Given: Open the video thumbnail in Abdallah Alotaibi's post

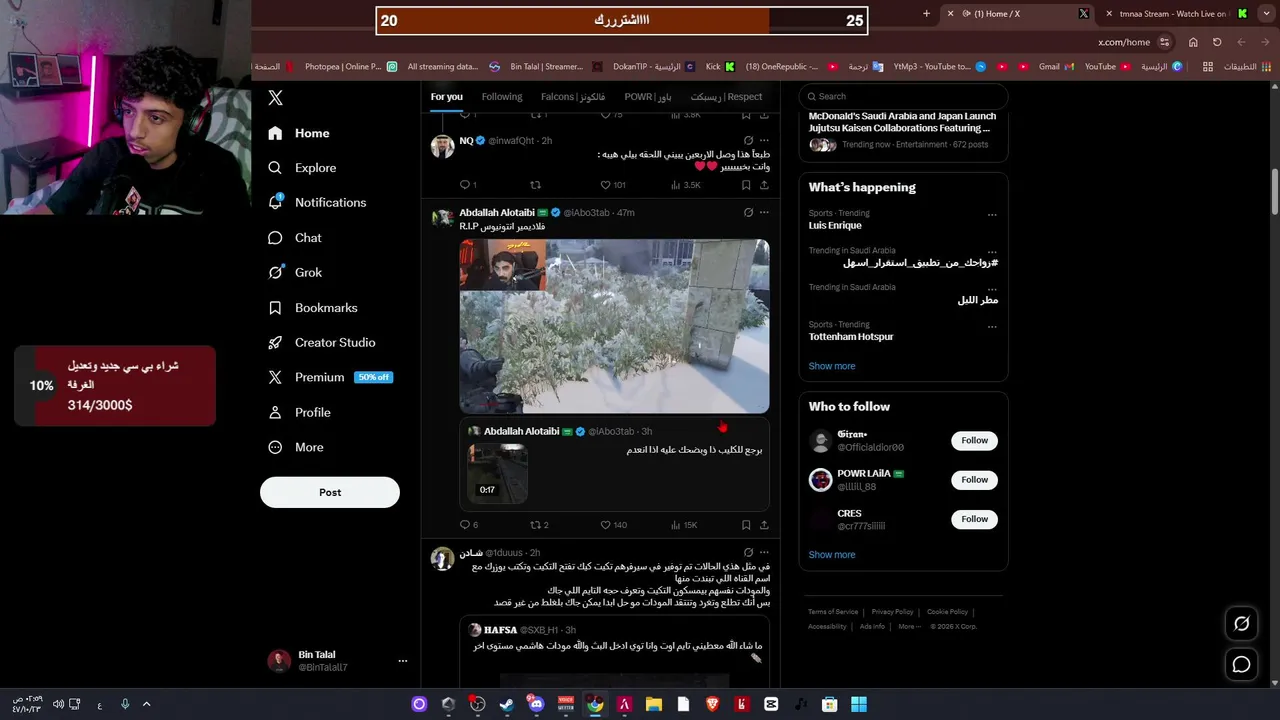Looking at the screenshot, I should [x=614, y=325].
